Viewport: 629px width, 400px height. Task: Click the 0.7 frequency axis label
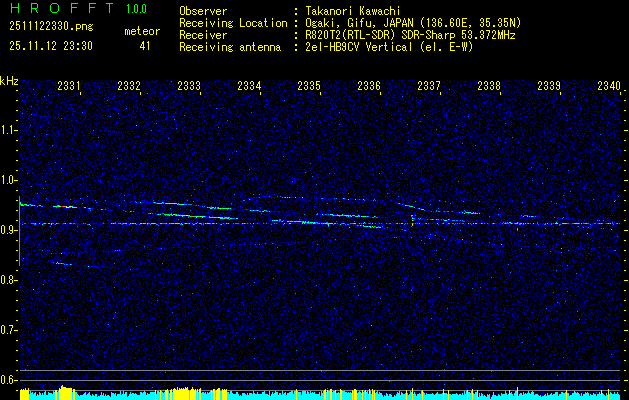tap(9, 330)
